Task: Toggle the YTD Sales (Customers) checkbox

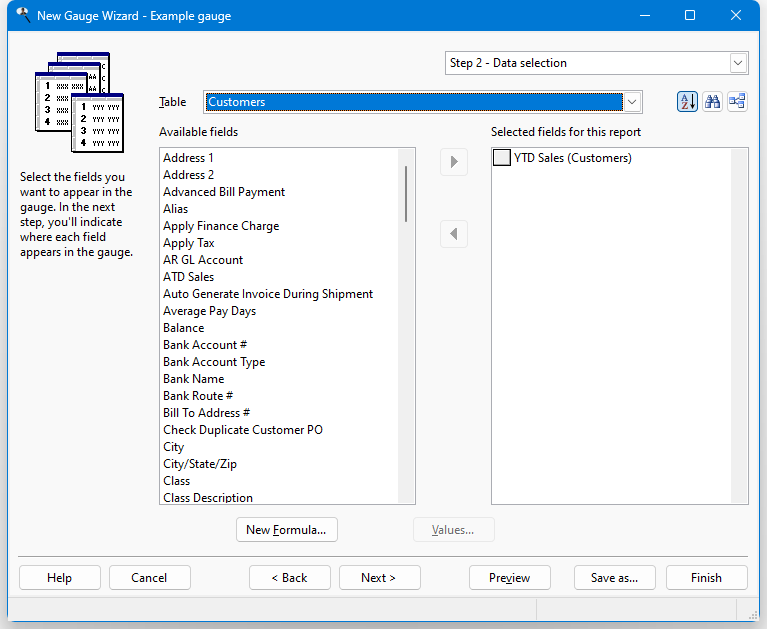Action: pos(501,158)
